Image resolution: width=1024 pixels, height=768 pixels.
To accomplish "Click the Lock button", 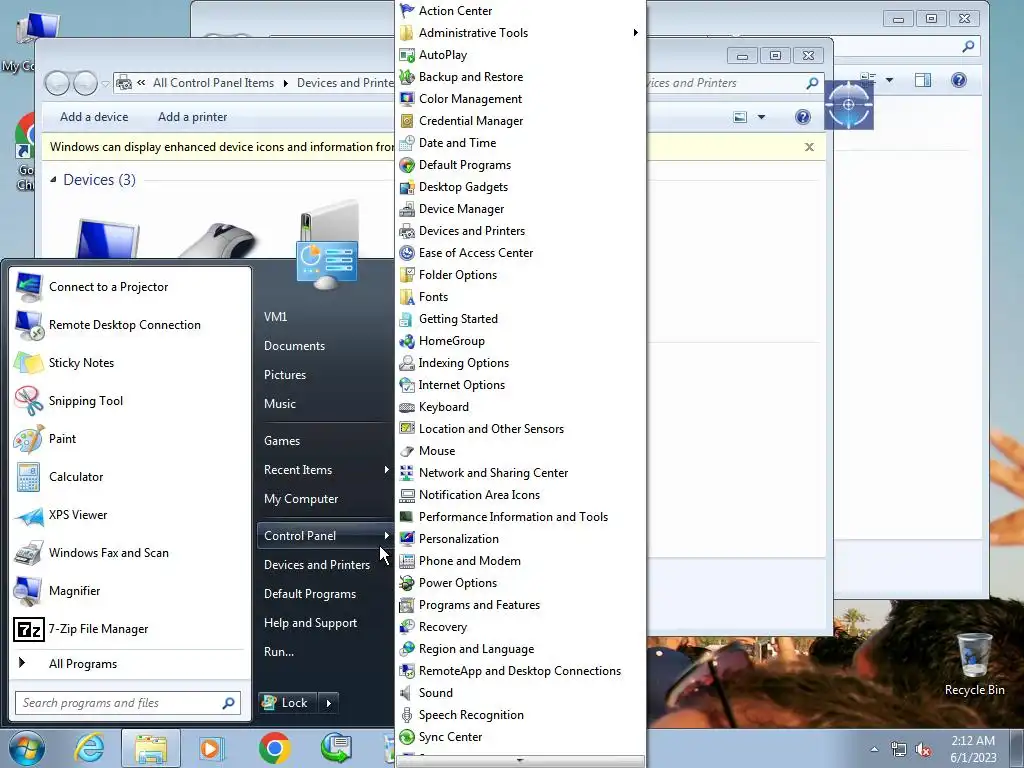I will click(287, 703).
